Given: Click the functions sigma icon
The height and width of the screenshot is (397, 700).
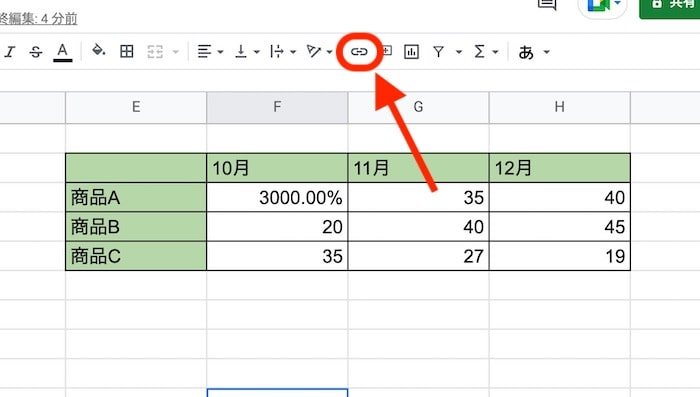Looking at the screenshot, I should pyautogui.click(x=479, y=52).
